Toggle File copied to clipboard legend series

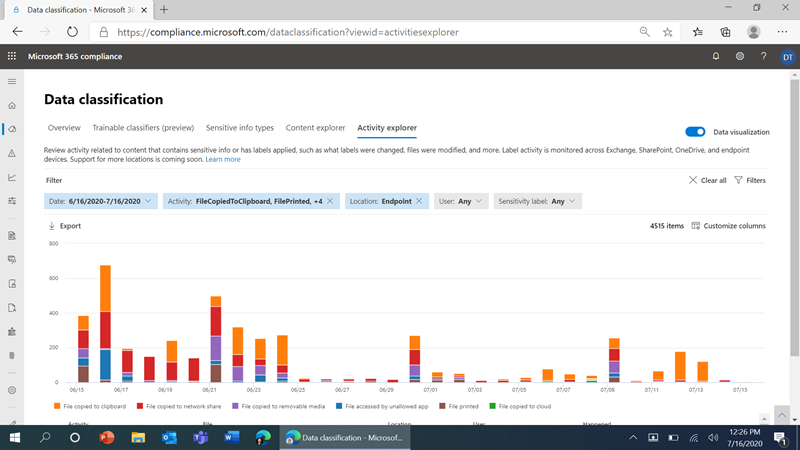click(x=90, y=406)
